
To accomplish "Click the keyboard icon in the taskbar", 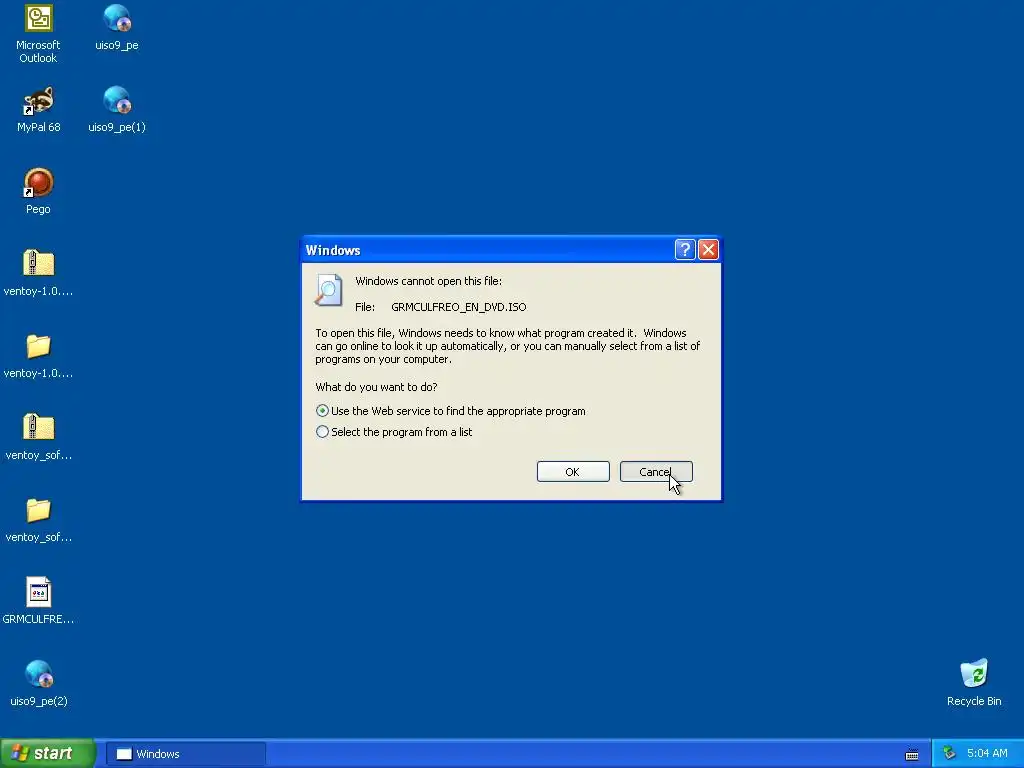I will click(912, 755).
